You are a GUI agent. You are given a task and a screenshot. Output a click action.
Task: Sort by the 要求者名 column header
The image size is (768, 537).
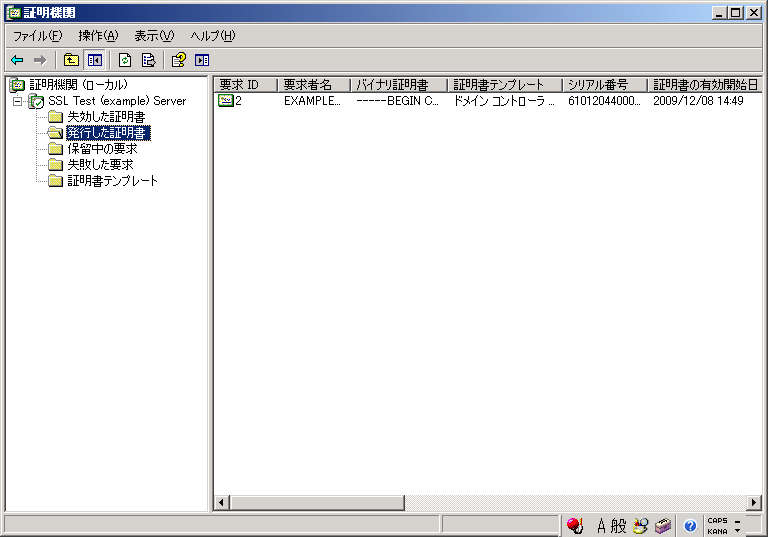click(313, 85)
